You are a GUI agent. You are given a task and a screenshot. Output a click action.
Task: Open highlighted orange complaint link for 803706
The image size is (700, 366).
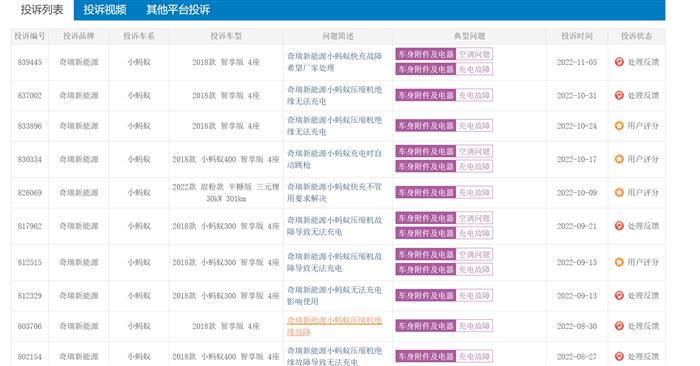(x=334, y=326)
